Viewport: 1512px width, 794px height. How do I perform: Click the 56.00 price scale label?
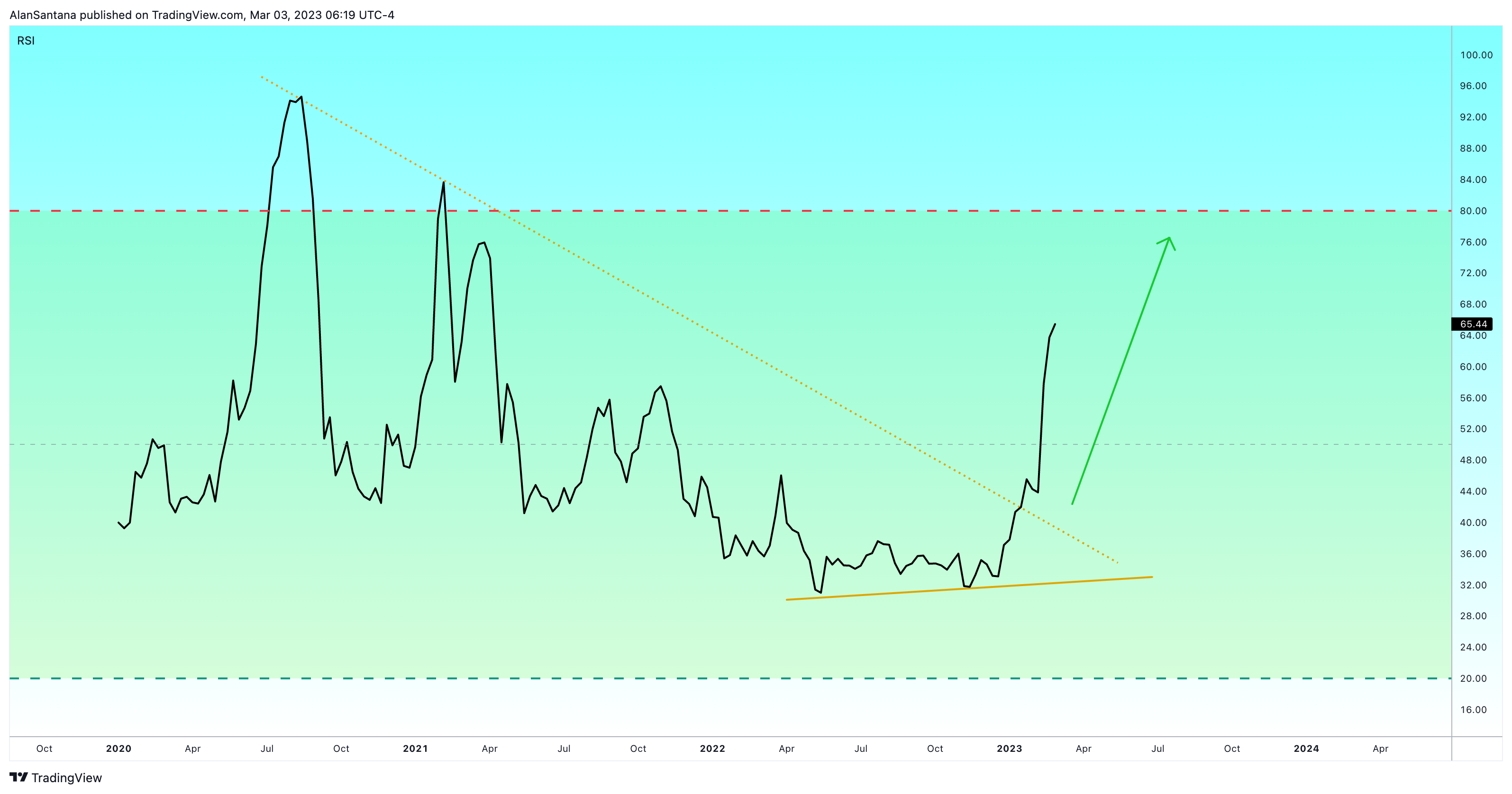1473,398
